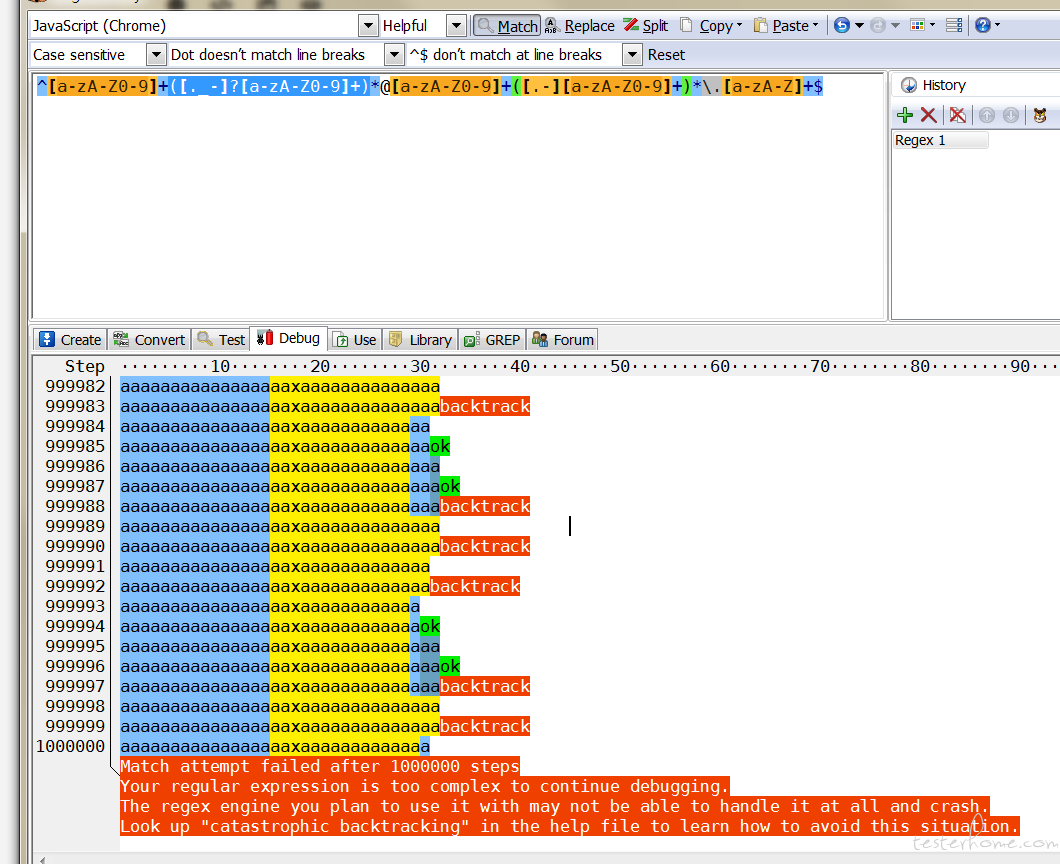The height and width of the screenshot is (864, 1060).
Task: Select debugger step 999992 row
Action: point(320,586)
